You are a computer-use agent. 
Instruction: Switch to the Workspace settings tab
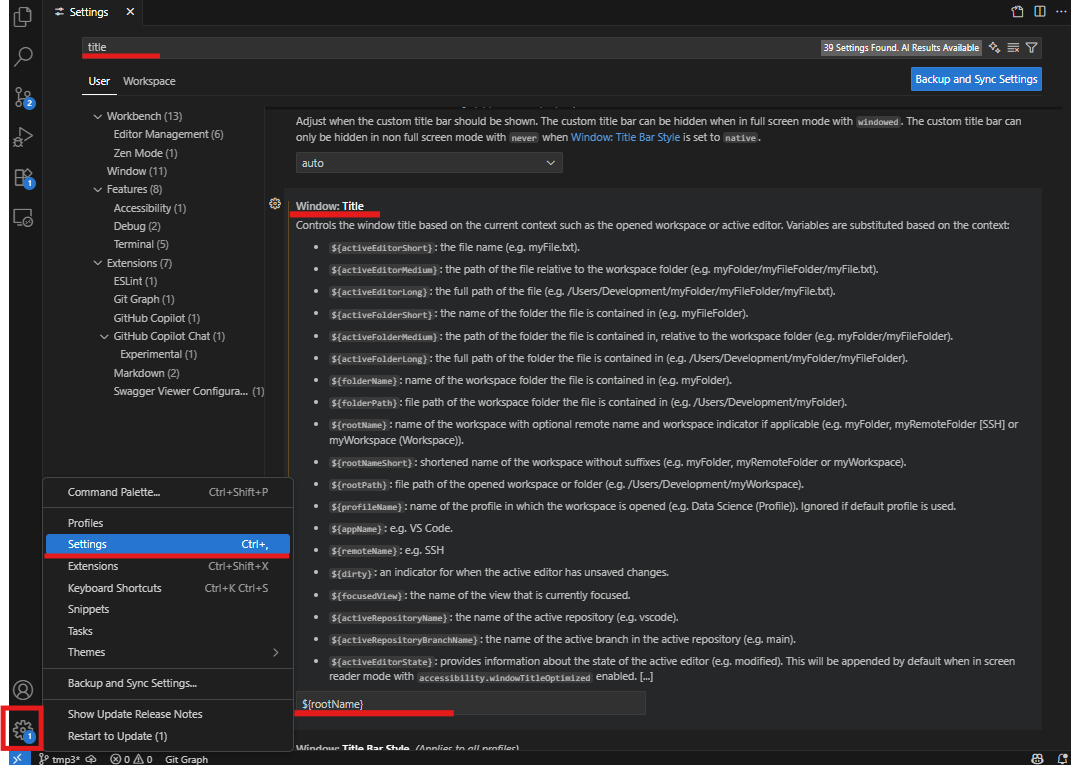click(x=149, y=81)
